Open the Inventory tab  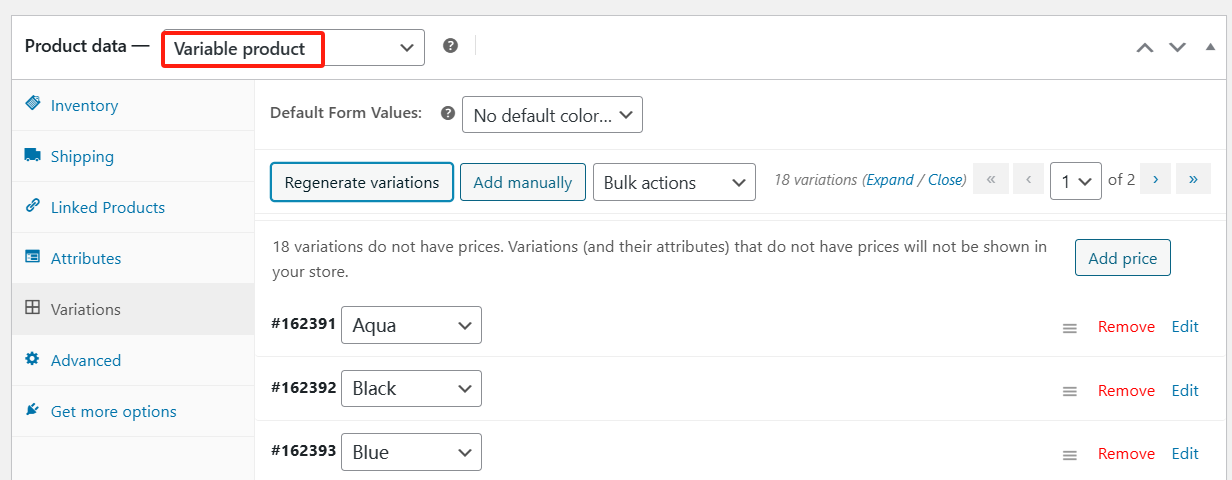(x=84, y=106)
